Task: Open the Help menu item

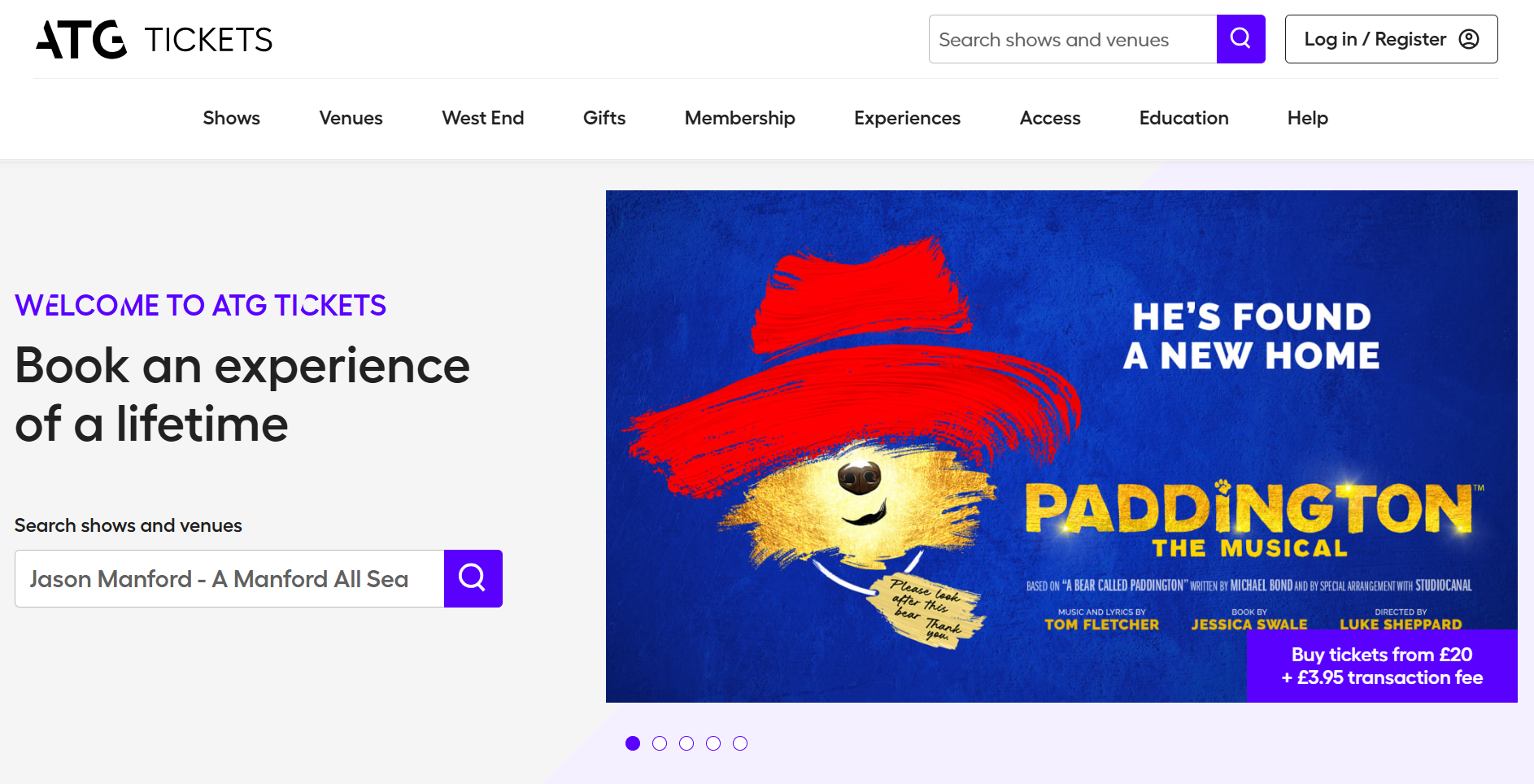Action: [x=1308, y=118]
